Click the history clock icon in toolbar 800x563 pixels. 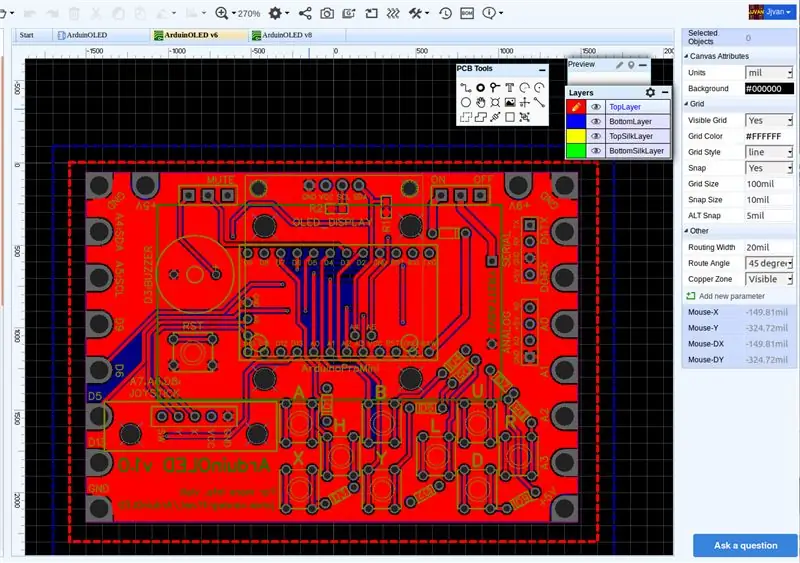click(445, 13)
